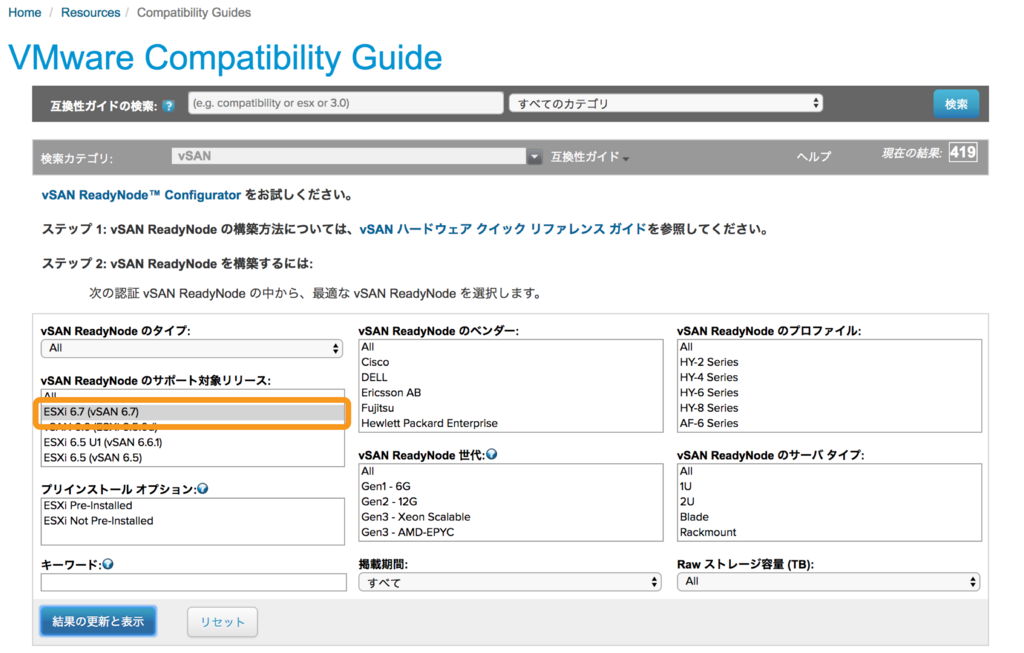Click the search help question mark icon
The width and height of the screenshot is (1024, 653).
coord(168,106)
